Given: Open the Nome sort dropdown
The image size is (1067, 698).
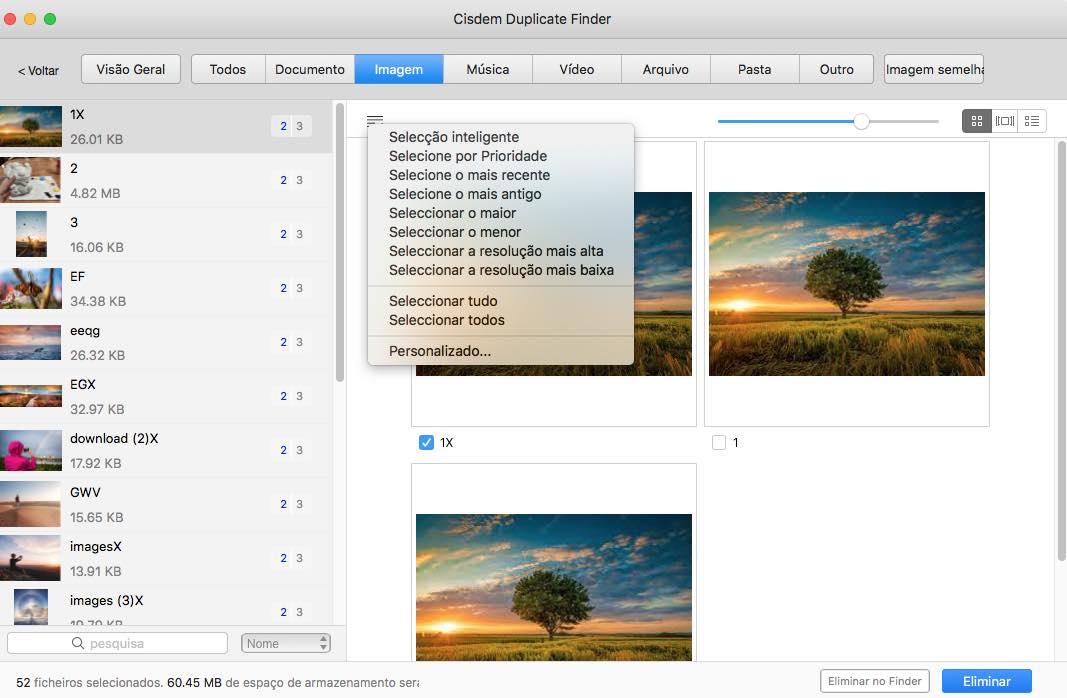Looking at the screenshot, I should tap(286, 643).
